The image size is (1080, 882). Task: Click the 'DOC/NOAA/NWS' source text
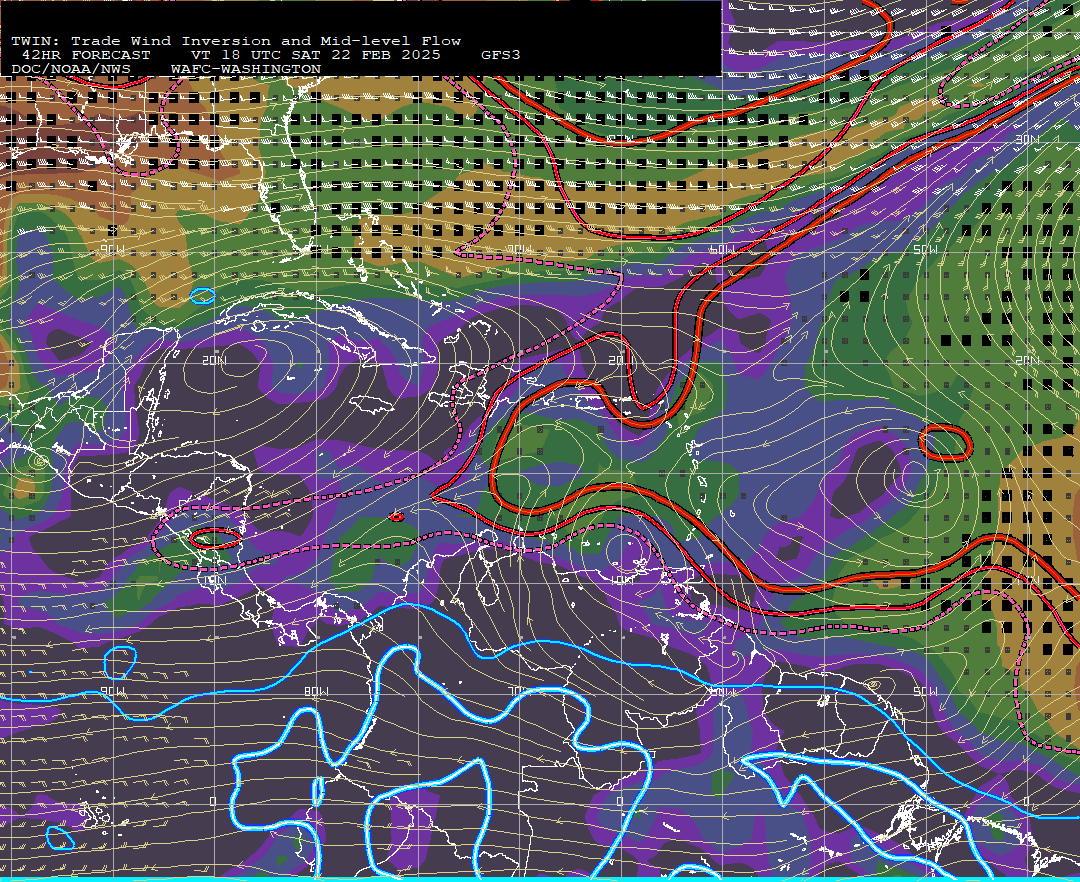click(x=70, y=70)
